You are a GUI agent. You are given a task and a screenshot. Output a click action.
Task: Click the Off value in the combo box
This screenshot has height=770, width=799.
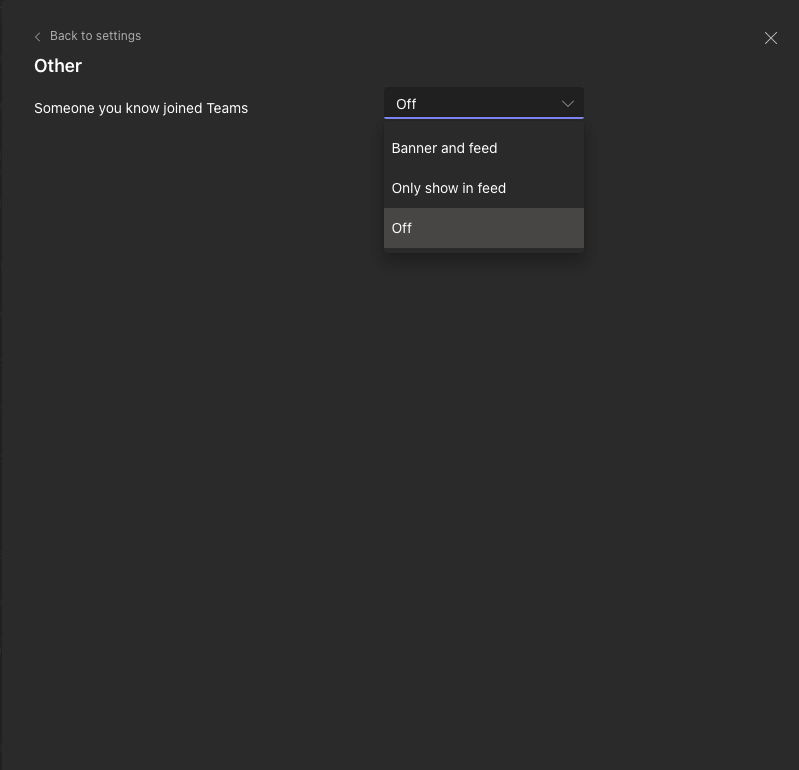coord(406,104)
